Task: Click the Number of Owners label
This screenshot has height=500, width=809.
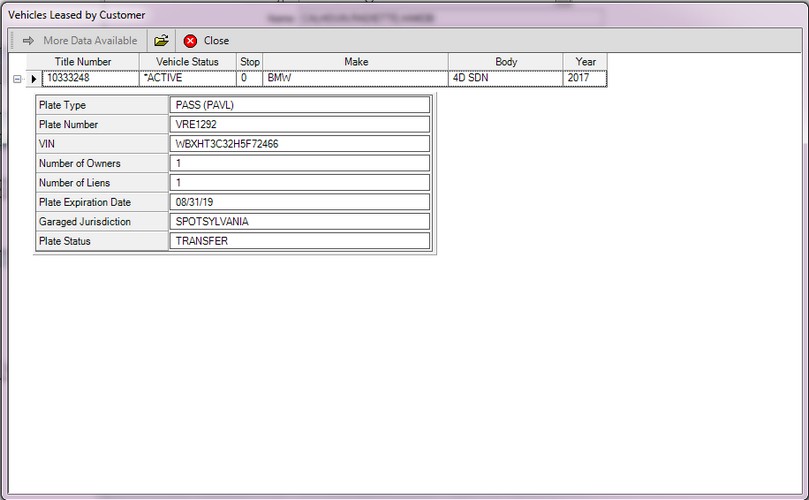Action: click(x=79, y=163)
